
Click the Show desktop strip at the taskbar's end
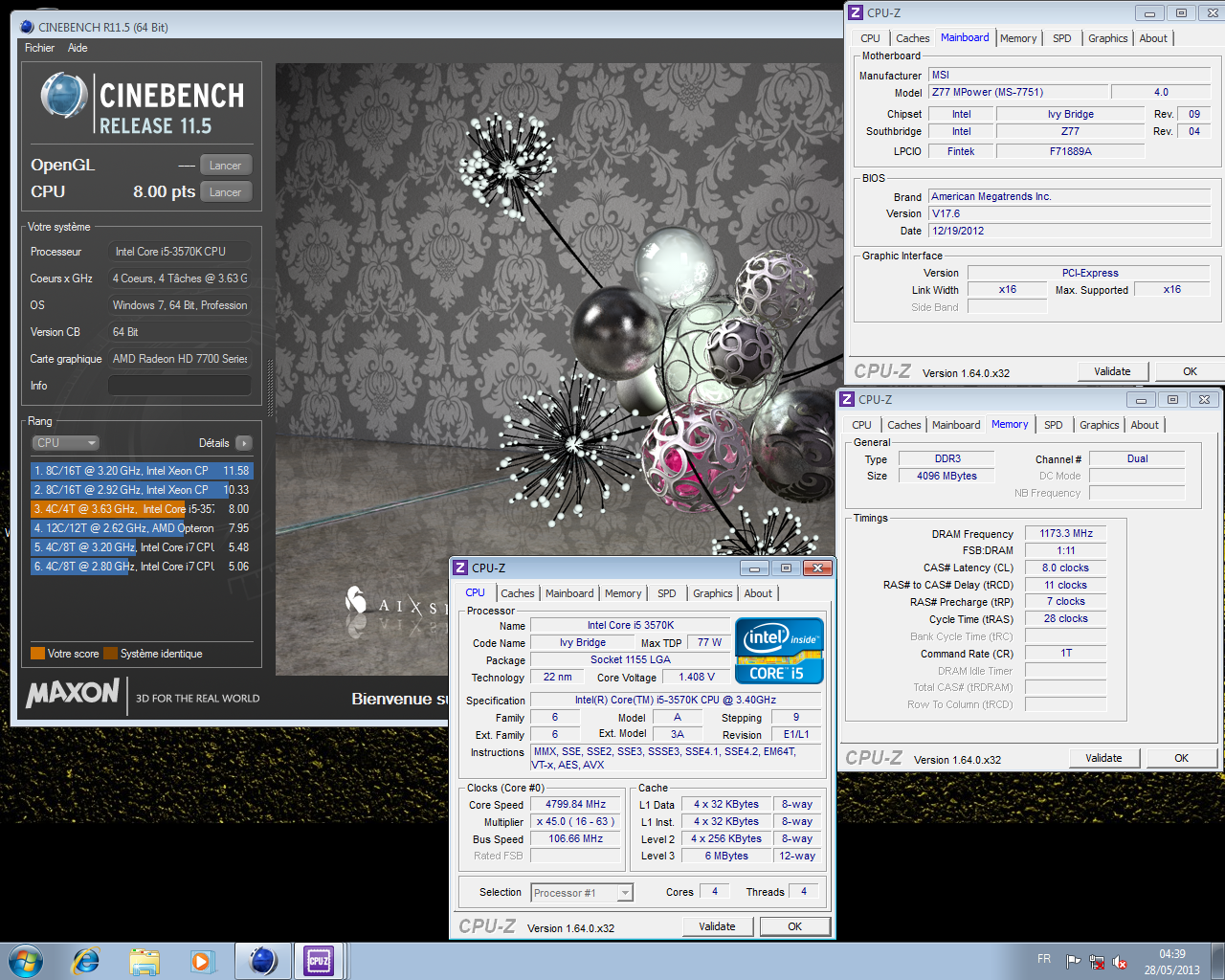point(1217,961)
